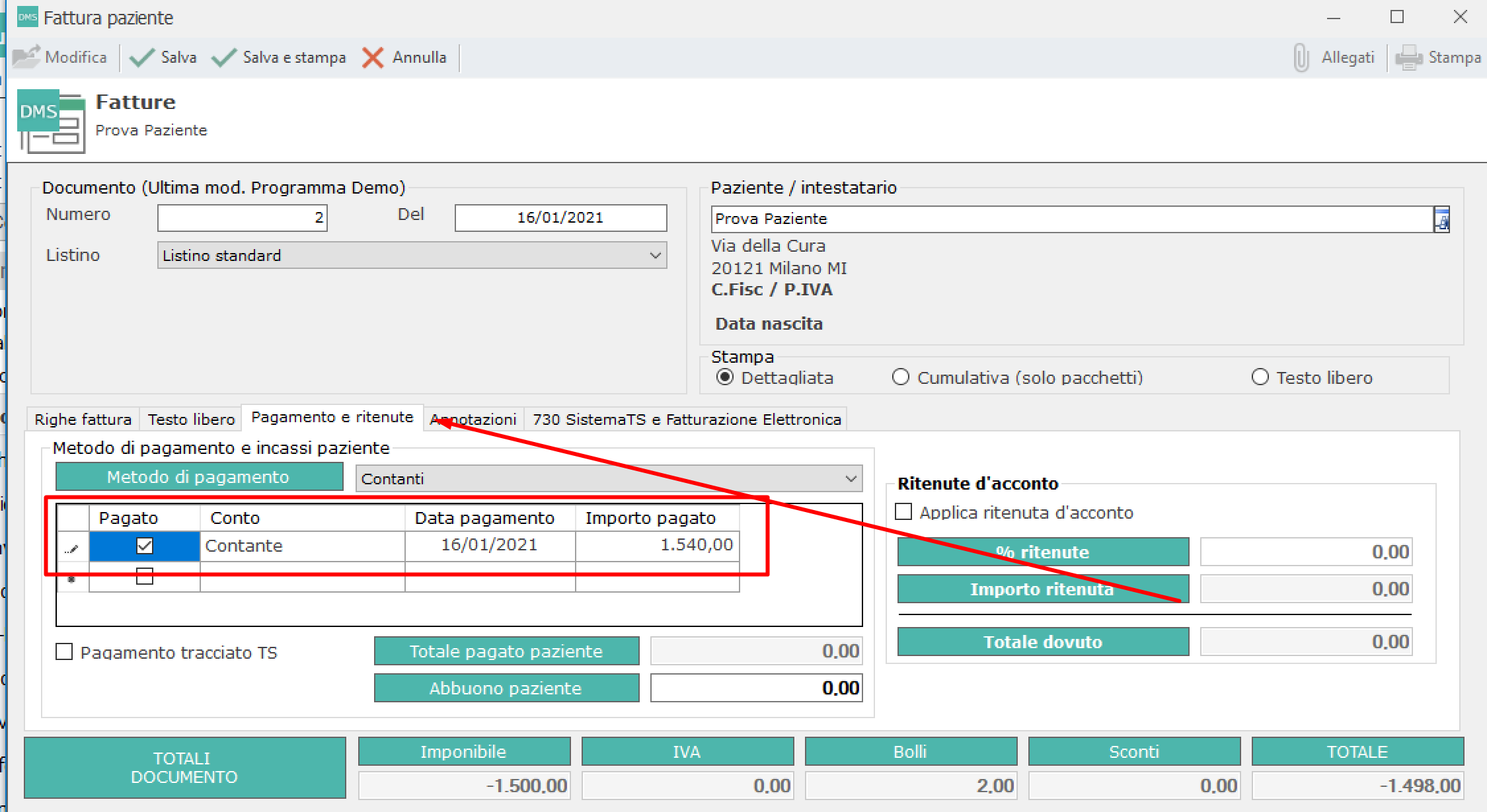This screenshot has width=1487, height=812.
Task: Select Testo libero radio option
Action: (1260, 377)
